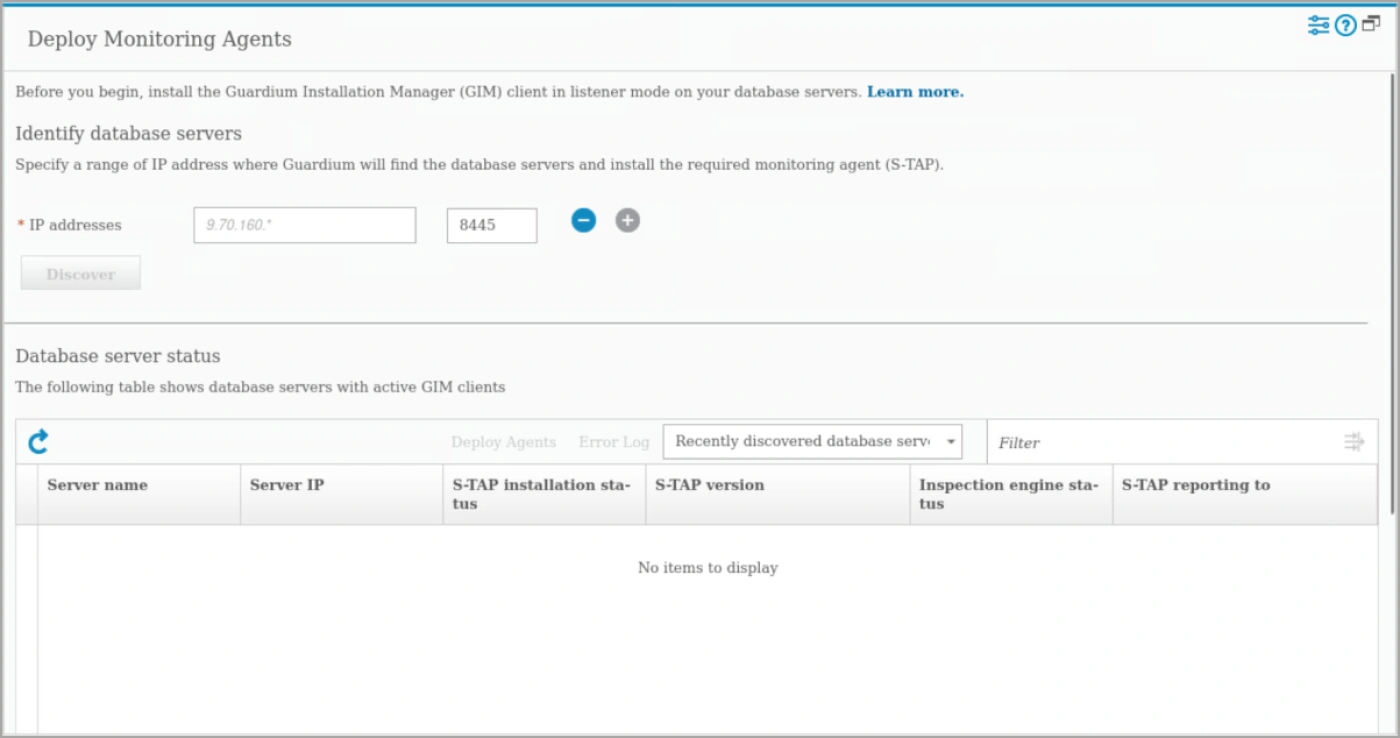Screen dimensions: 1400x738
Task: Select the port field showing 8445
Action: (492, 225)
